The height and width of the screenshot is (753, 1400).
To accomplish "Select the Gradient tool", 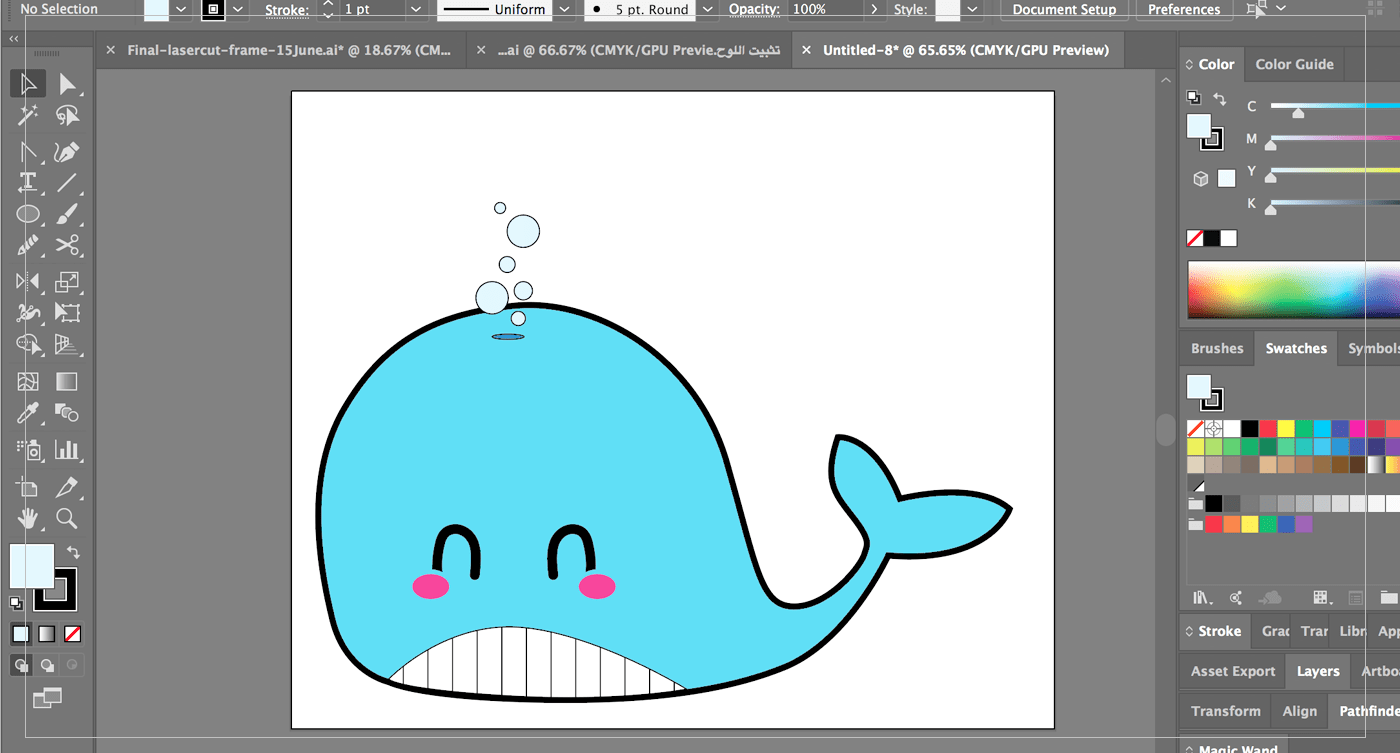I will (67, 381).
